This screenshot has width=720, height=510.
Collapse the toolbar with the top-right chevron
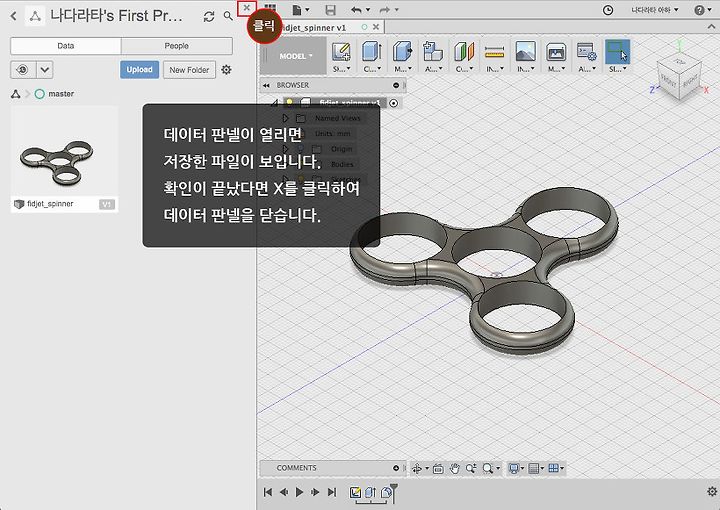coord(713,27)
